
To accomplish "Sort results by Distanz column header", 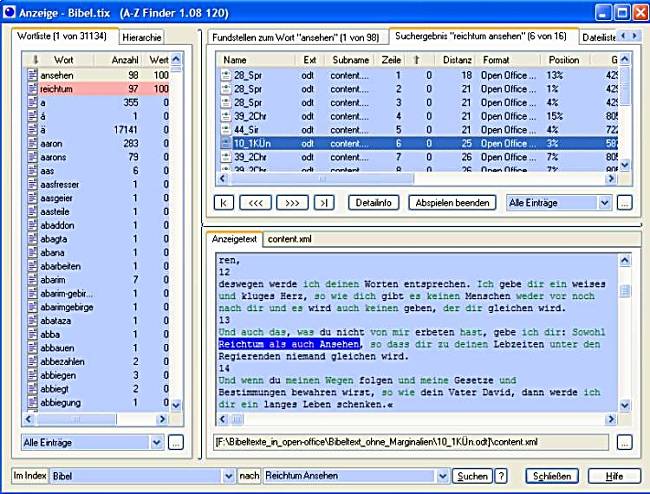I will [457, 60].
